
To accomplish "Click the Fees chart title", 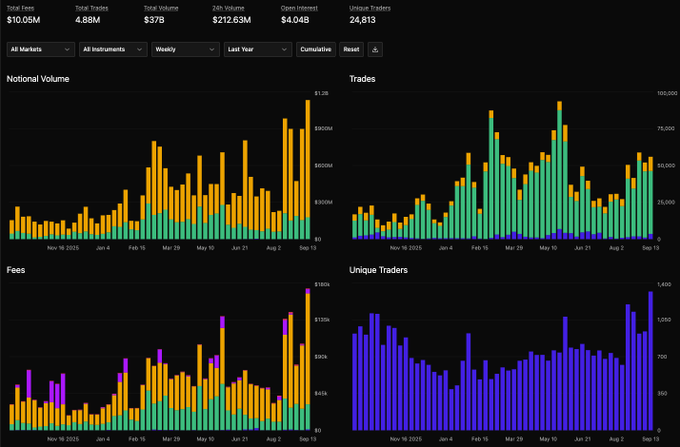I will (16, 270).
